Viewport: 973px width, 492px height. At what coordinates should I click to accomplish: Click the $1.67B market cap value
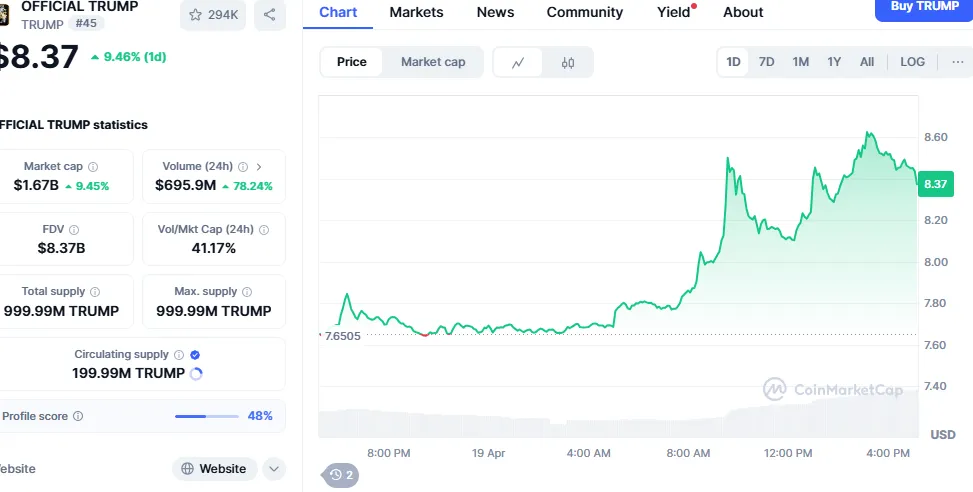click(36, 186)
